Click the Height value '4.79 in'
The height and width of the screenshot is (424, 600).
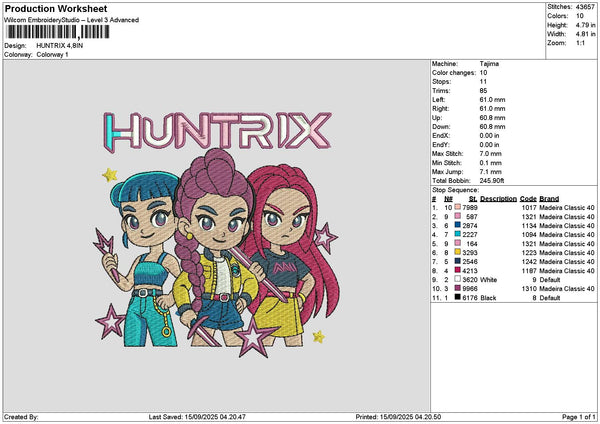point(585,25)
